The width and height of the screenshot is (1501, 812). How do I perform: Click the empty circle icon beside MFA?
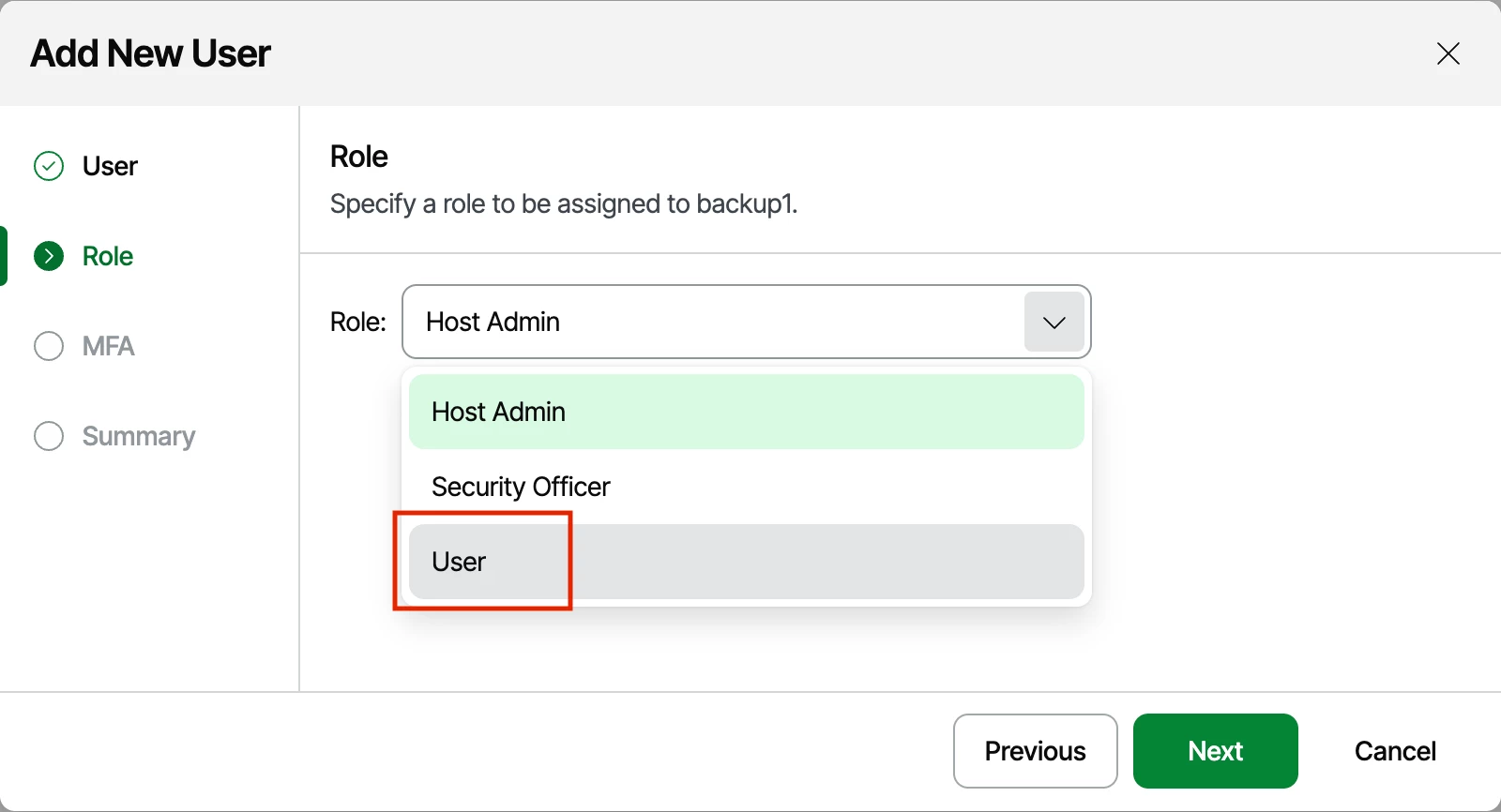click(49, 346)
